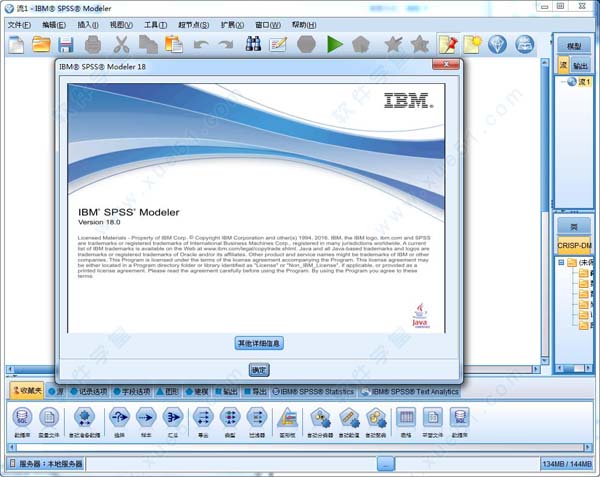Viewport: 600px width, 477px height.
Task: Click the blue round repository icon in toolbar
Action: point(525,44)
